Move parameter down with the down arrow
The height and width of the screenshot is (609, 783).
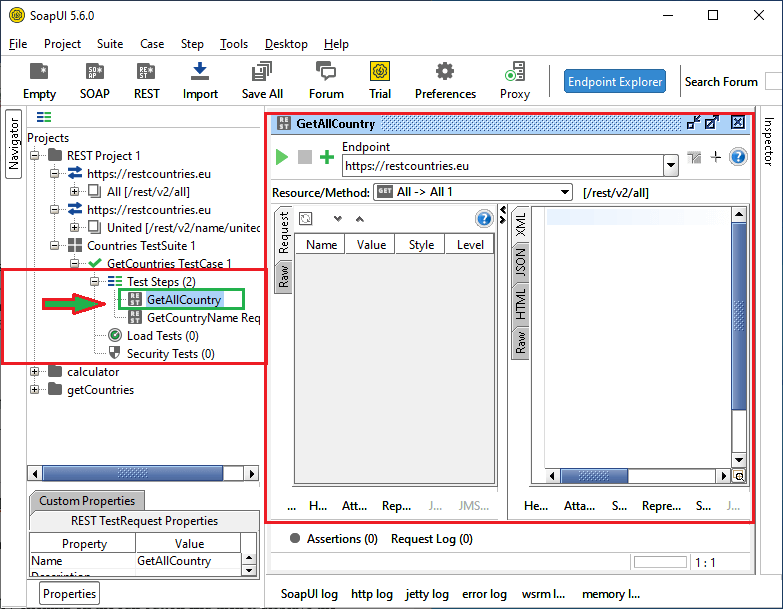tap(338, 219)
